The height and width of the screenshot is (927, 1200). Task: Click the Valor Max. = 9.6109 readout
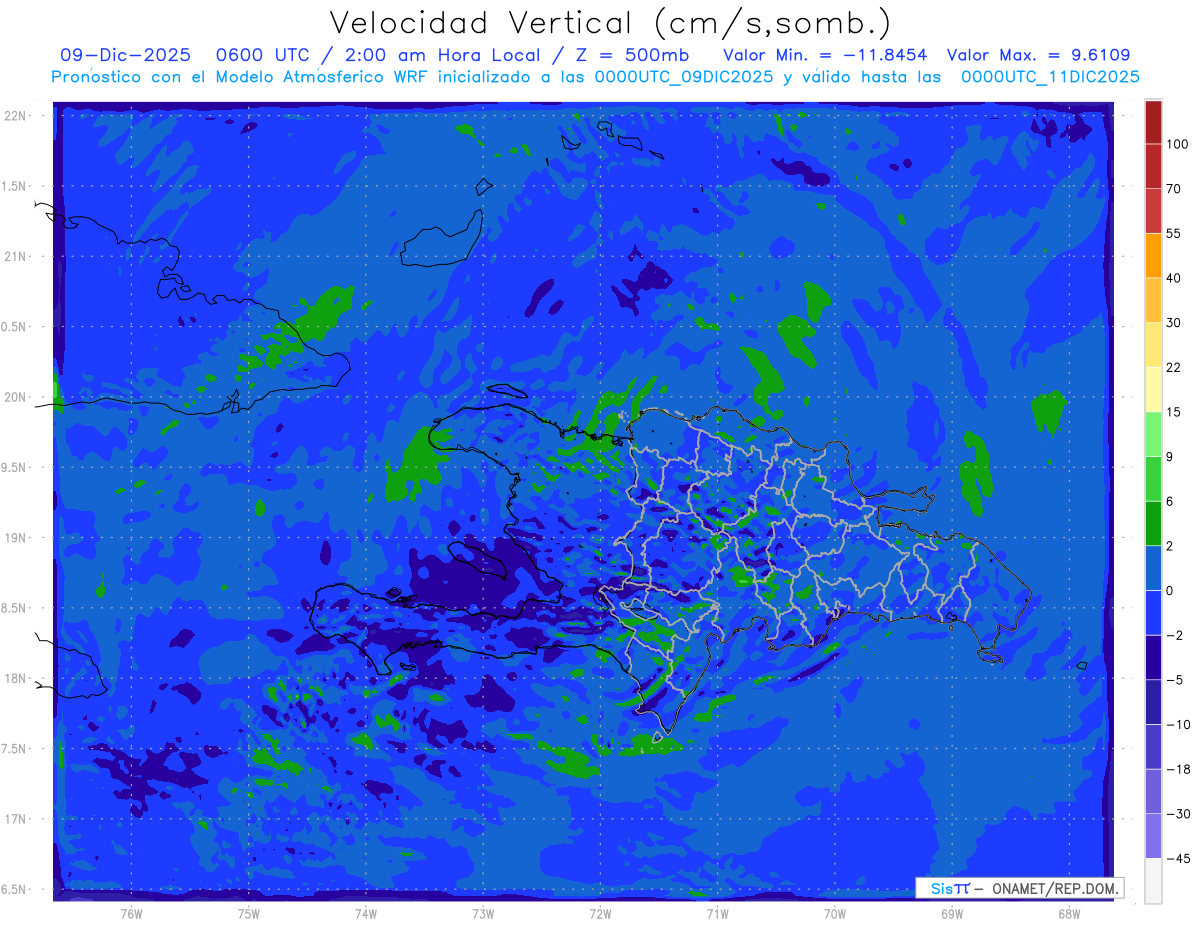coord(1038,56)
